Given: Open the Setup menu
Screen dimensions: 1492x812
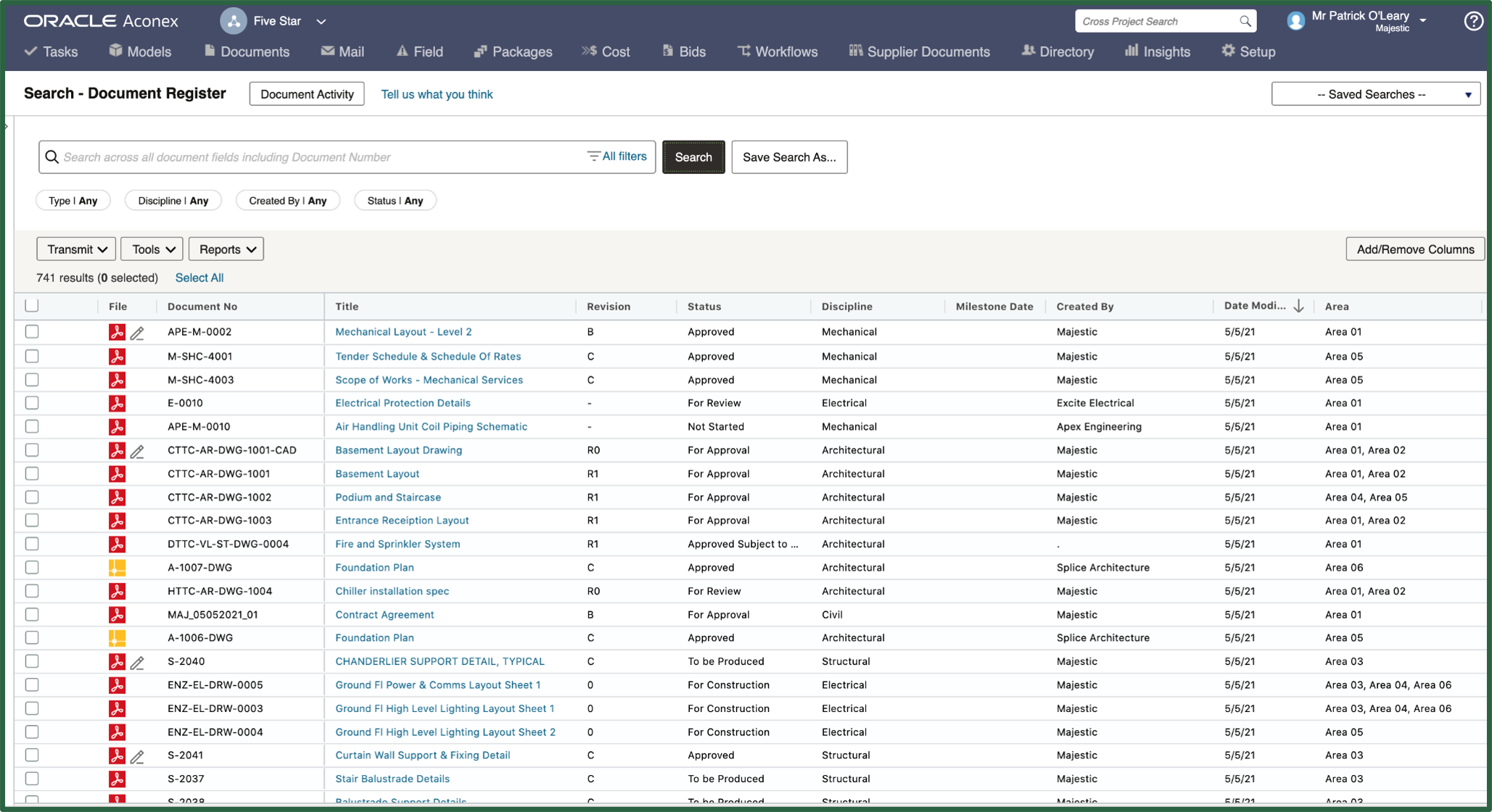Looking at the screenshot, I should 1248,51.
